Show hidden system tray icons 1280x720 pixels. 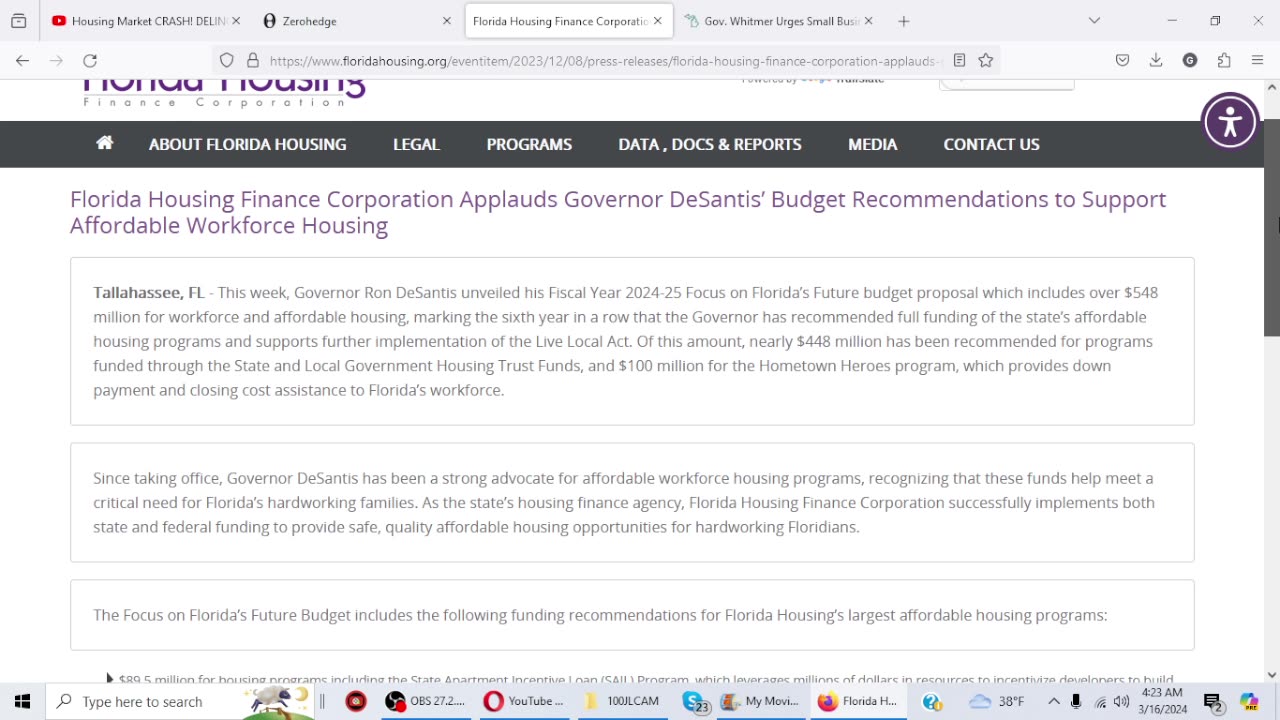pos(1053,701)
